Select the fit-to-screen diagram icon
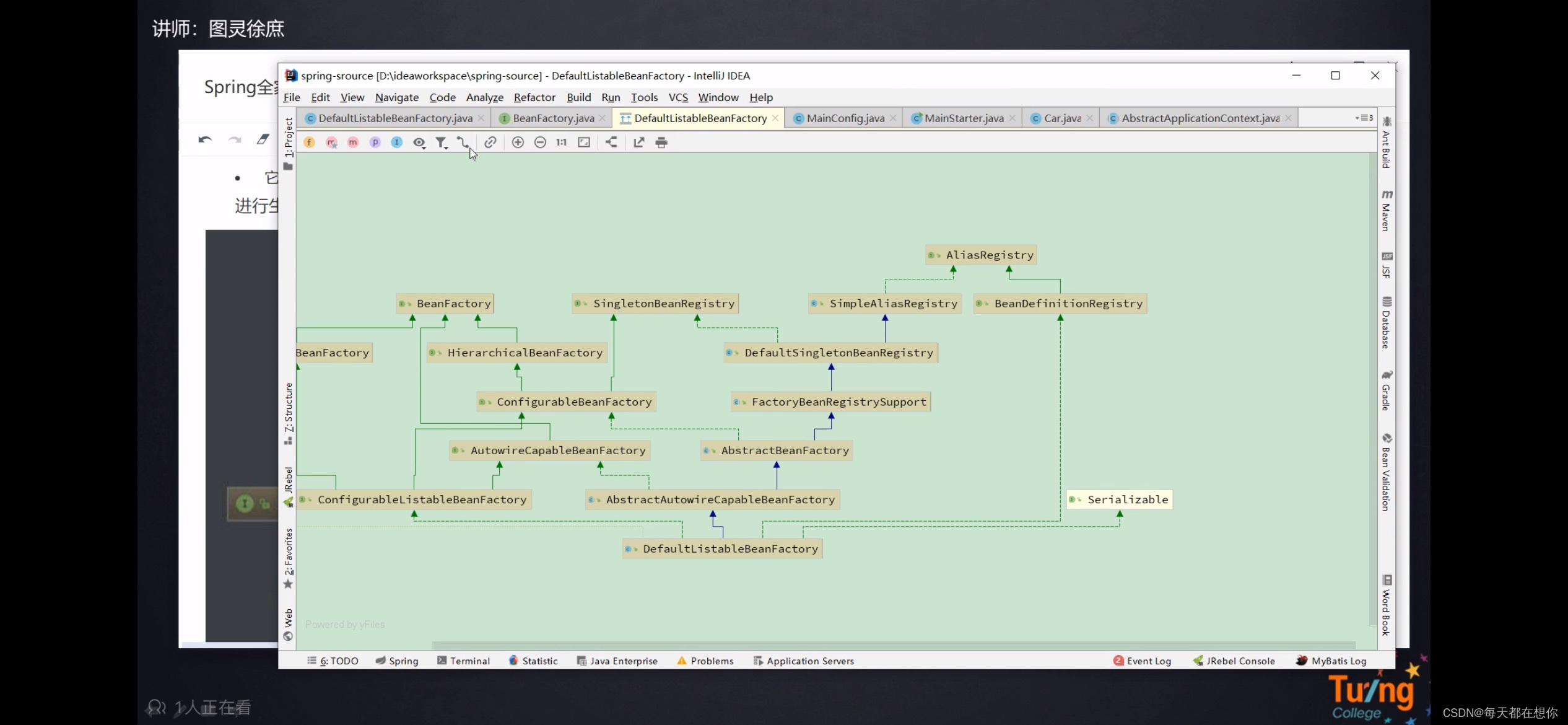This screenshot has height=725, width=1568. pyautogui.click(x=584, y=142)
